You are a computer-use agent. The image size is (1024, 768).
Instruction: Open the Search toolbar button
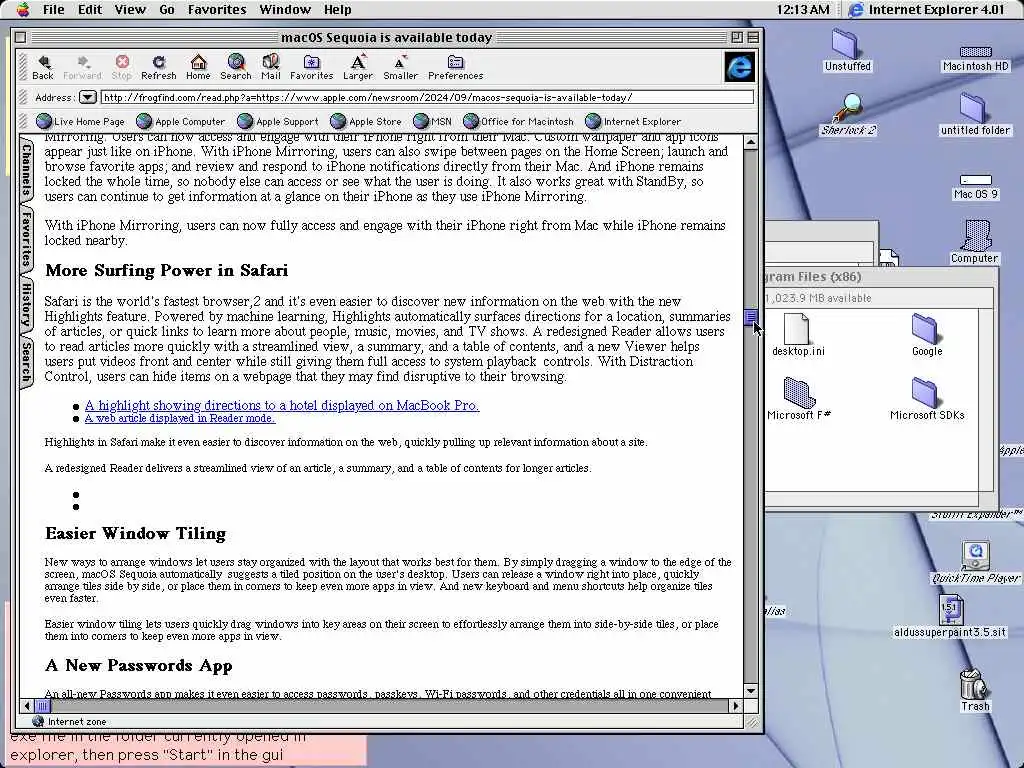[x=236, y=67]
